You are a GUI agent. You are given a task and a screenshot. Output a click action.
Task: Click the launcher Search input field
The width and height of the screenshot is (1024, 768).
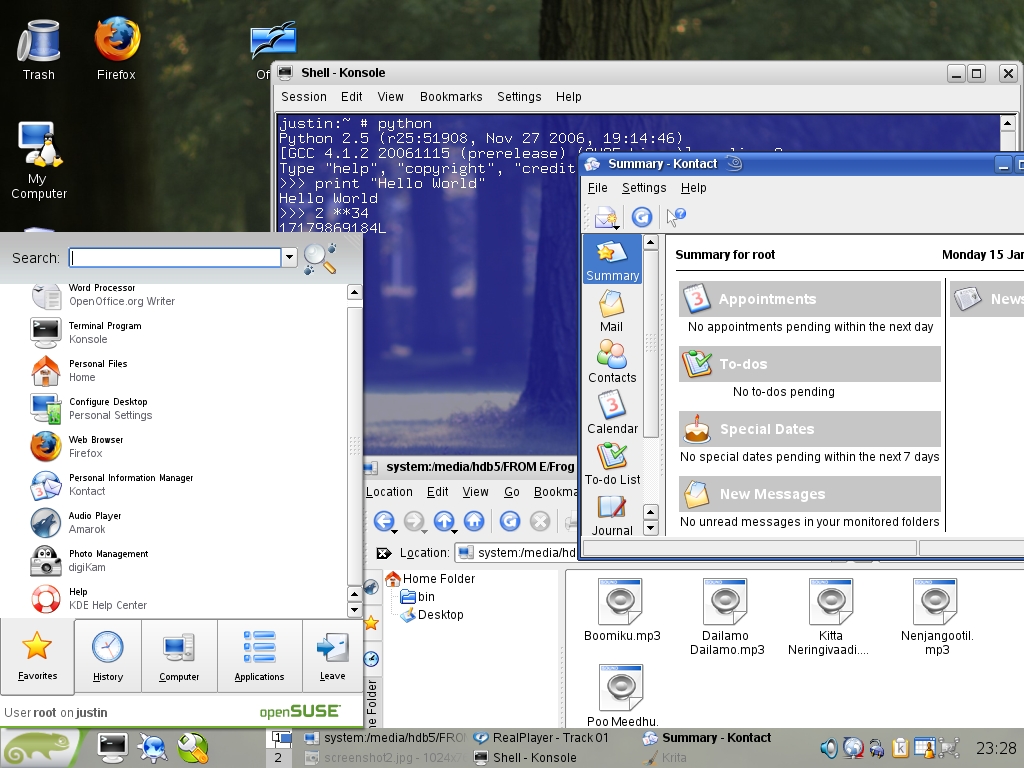point(175,258)
